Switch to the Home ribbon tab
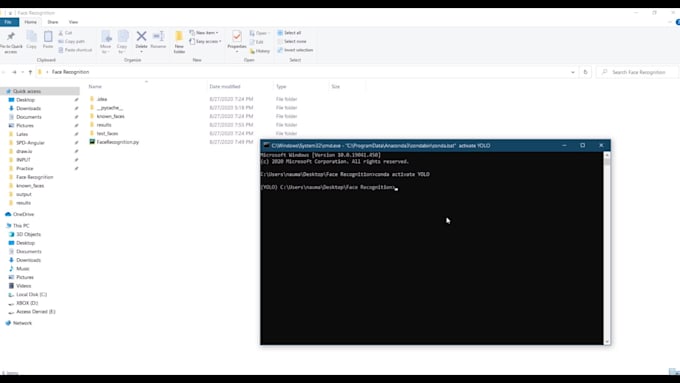The image size is (680, 383). coord(31,22)
